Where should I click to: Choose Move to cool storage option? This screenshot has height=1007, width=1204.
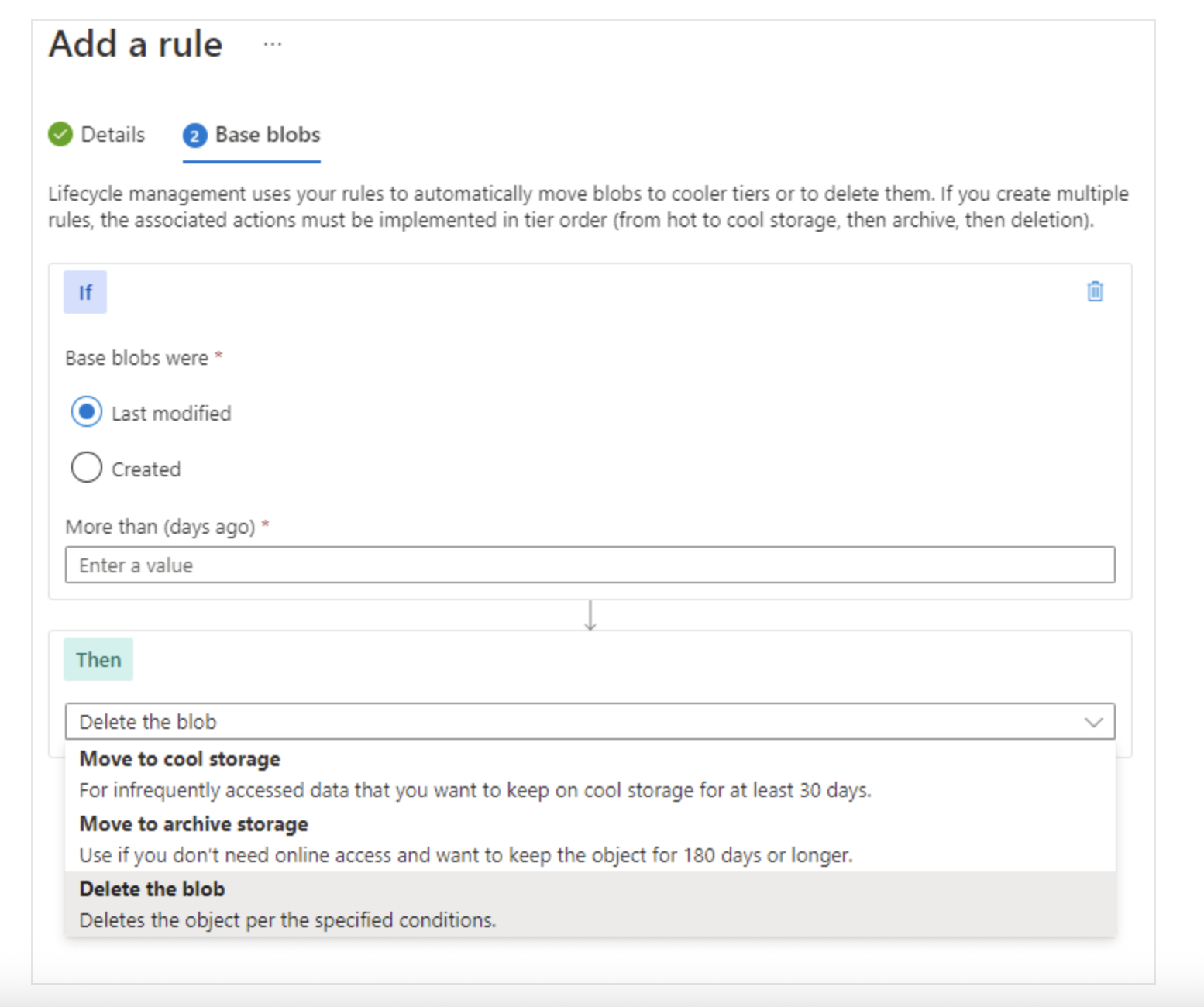[180, 759]
